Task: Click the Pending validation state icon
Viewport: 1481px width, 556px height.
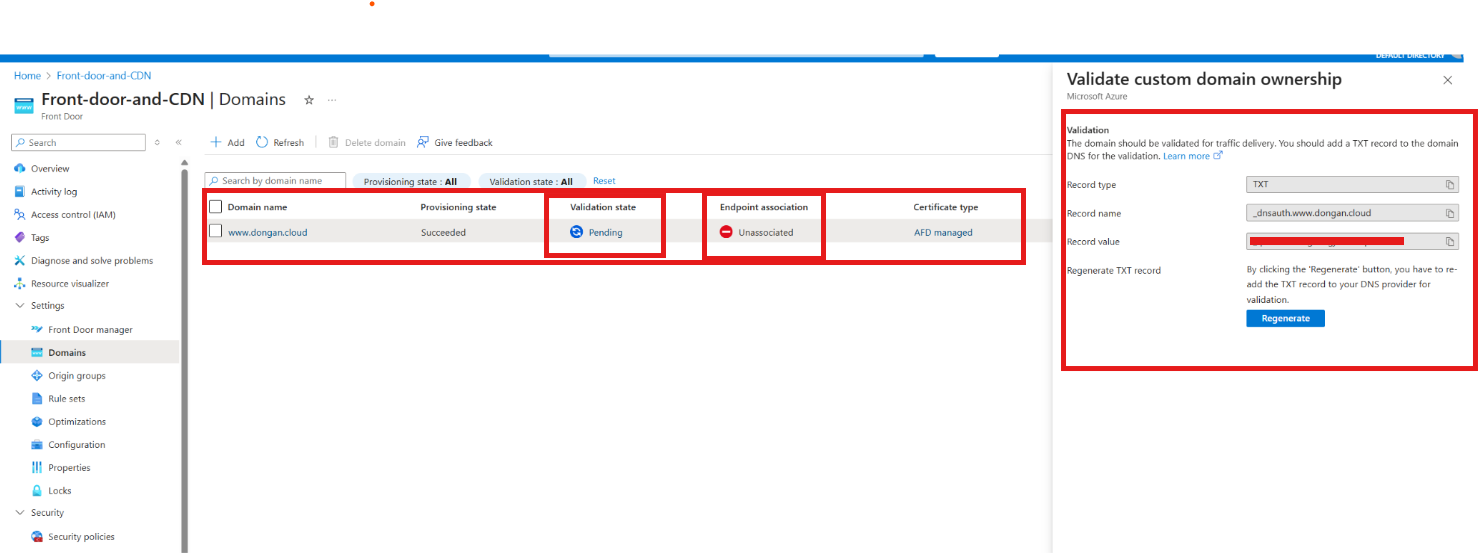Action: tap(576, 232)
